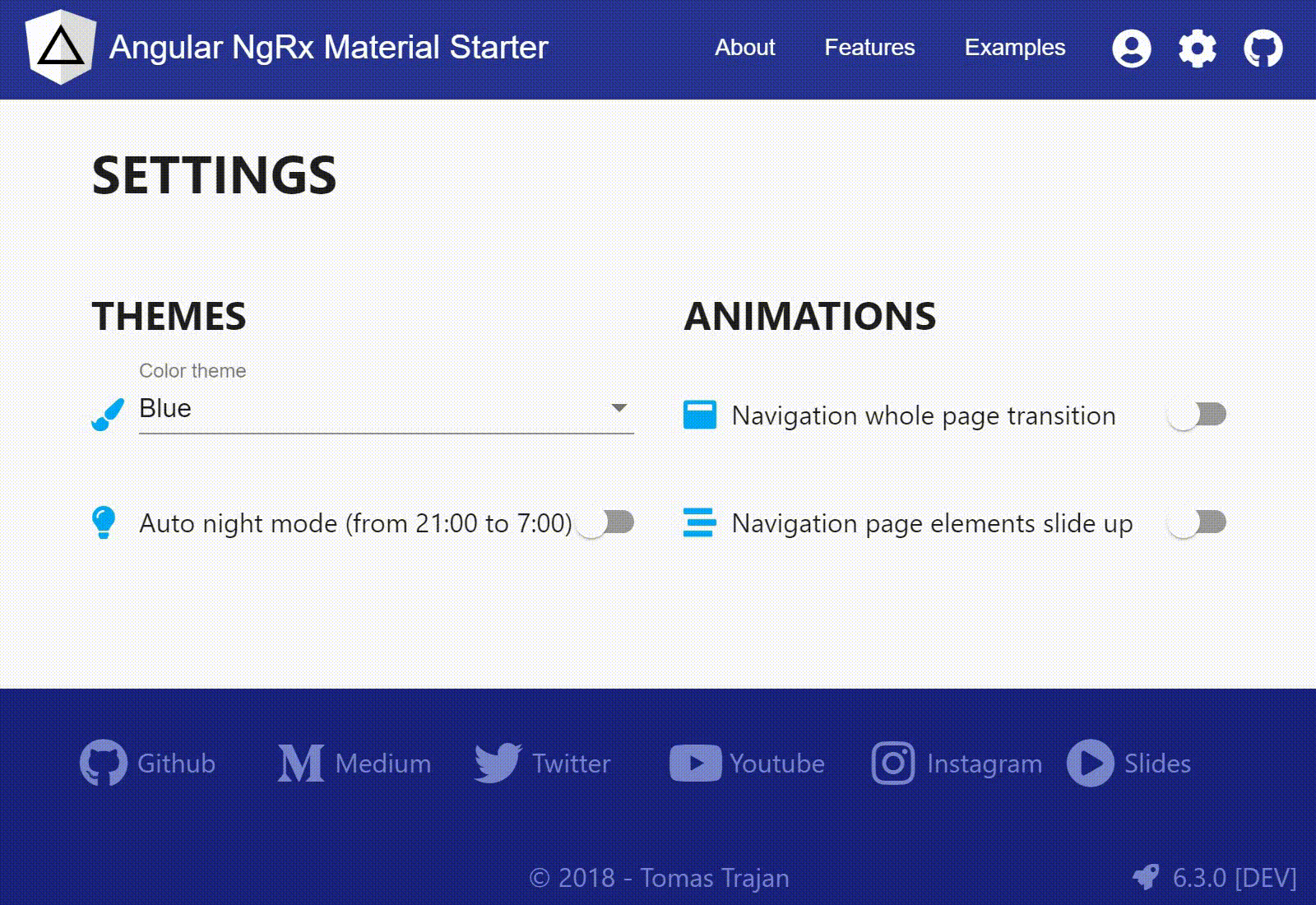Image resolution: width=1316 pixels, height=905 pixels.
Task: Open the GitHub icon in the top bar
Action: tap(1263, 48)
